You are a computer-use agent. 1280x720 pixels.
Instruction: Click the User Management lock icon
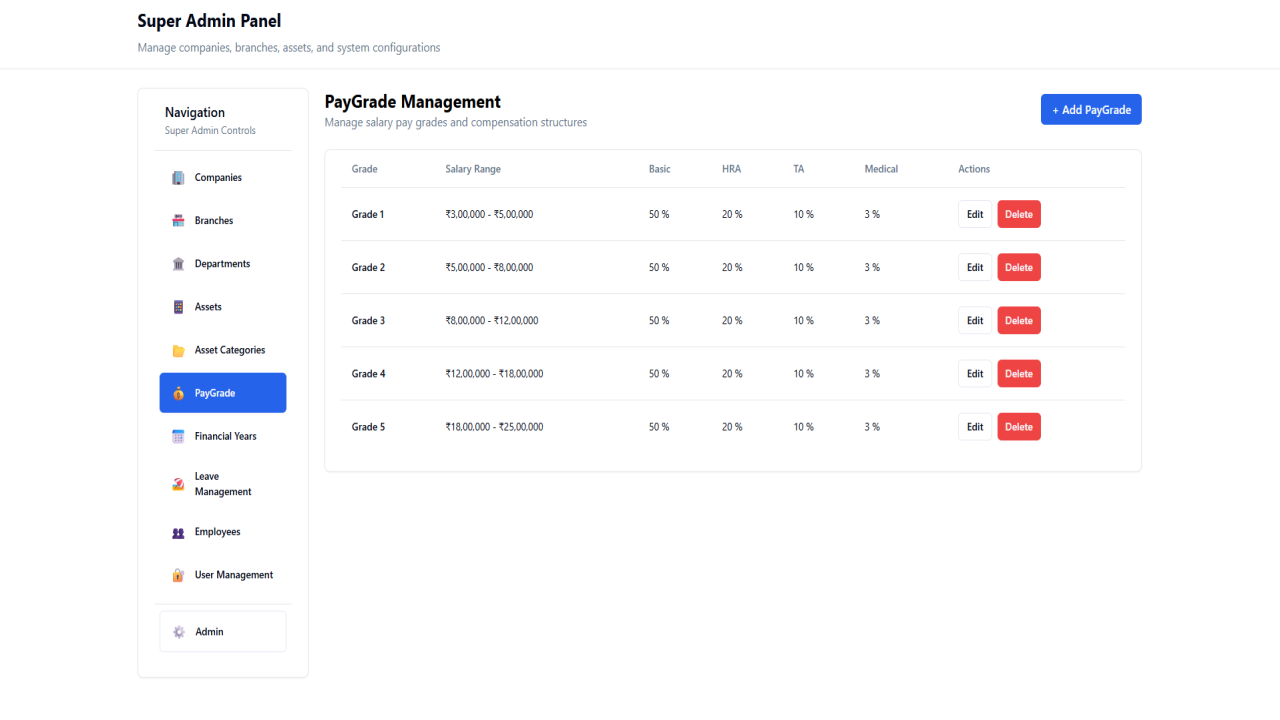pos(178,575)
